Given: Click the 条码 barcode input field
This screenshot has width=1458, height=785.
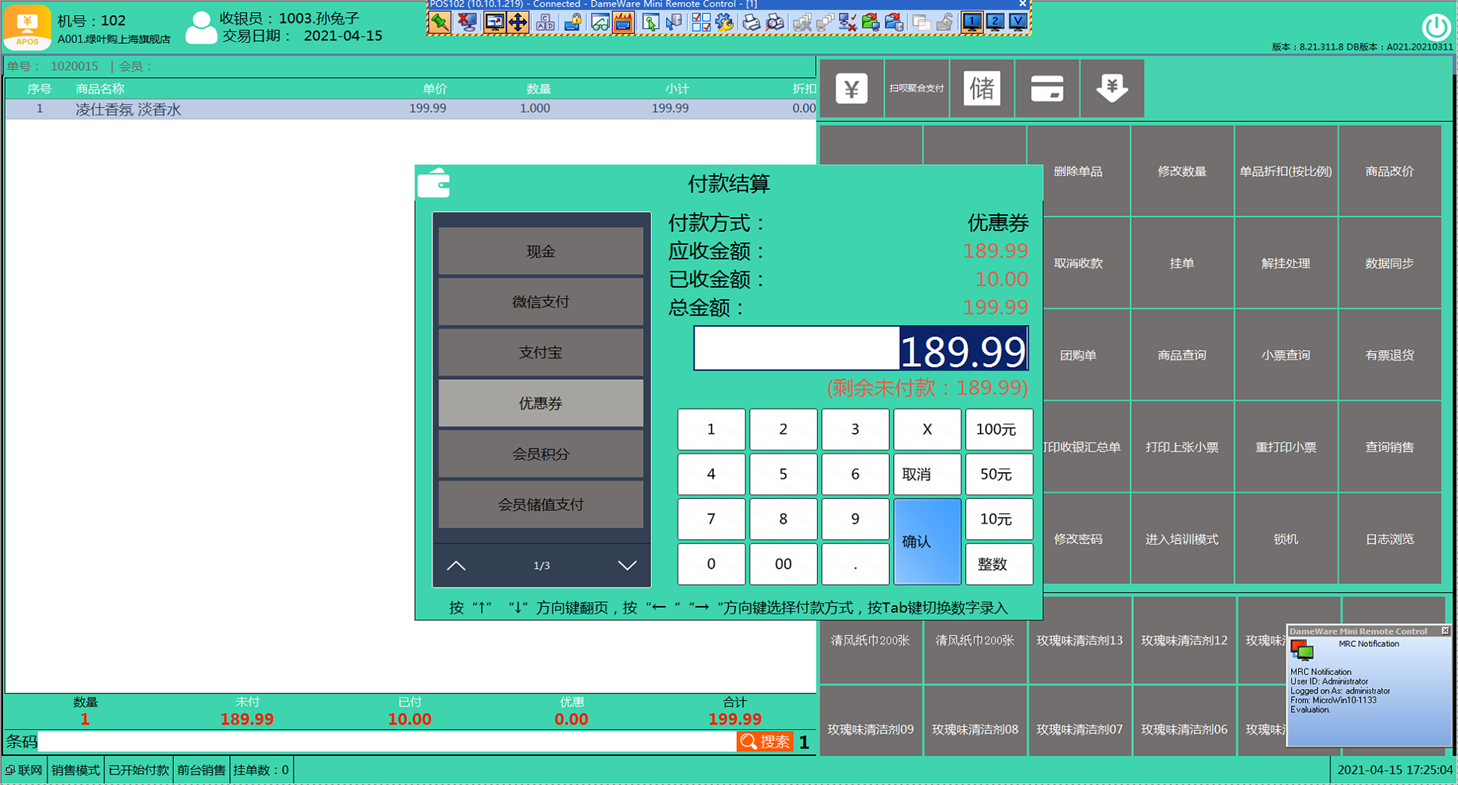Looking at the screenshot, I should (x=386, y=742).
